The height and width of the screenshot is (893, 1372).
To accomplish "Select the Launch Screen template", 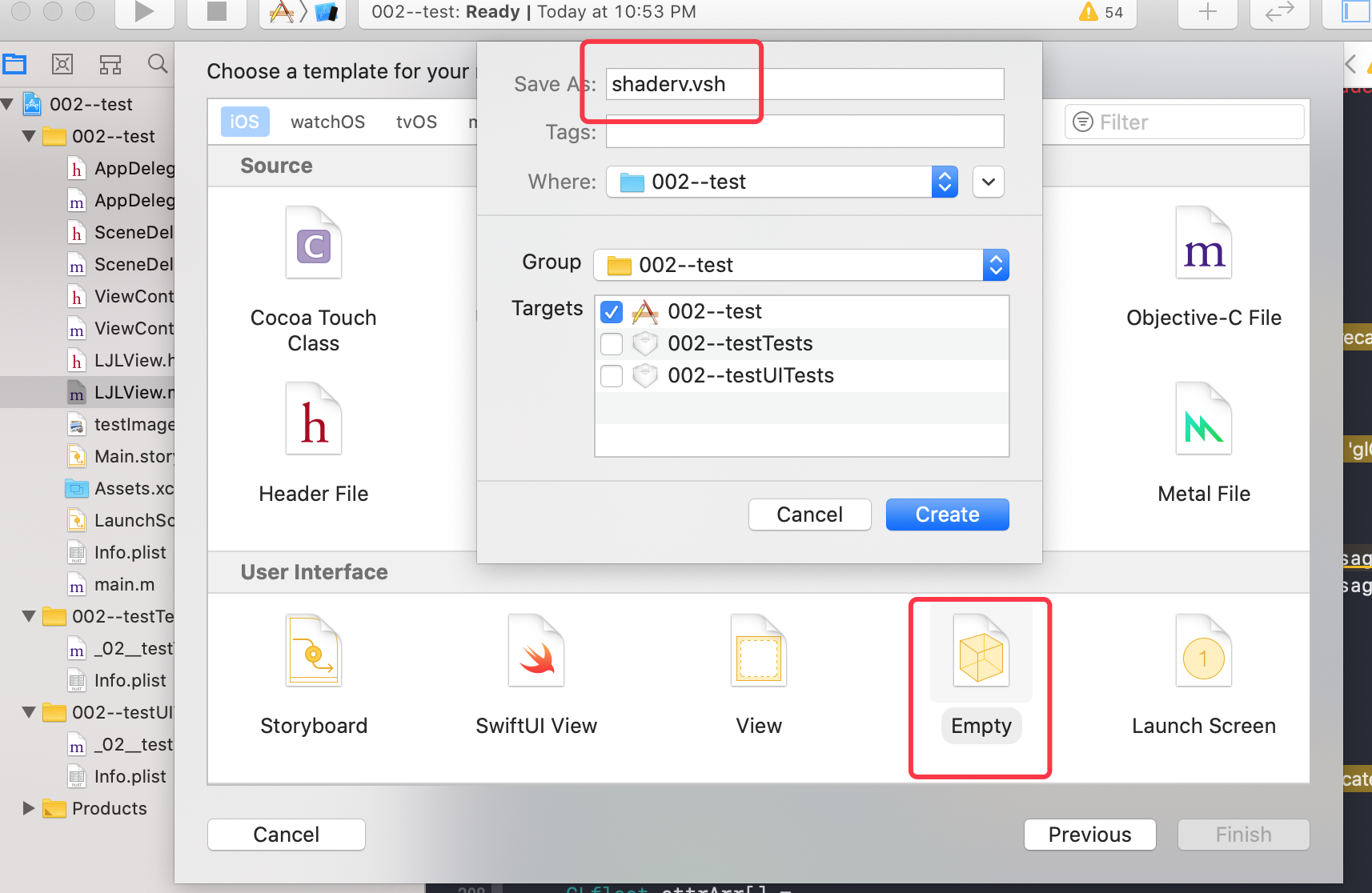I will click(x=1204, y=675).
